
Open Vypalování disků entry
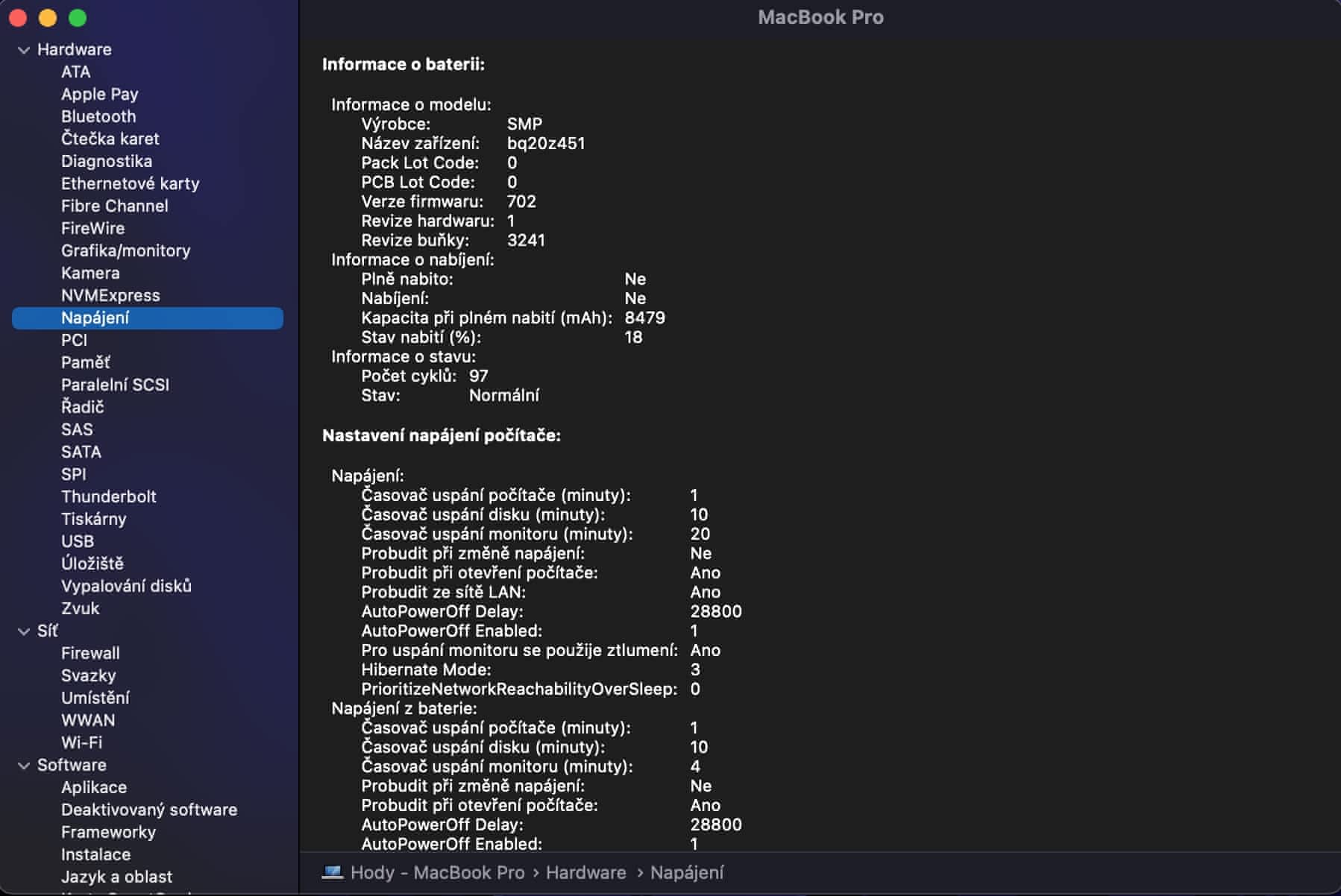[x=126, y=586]
